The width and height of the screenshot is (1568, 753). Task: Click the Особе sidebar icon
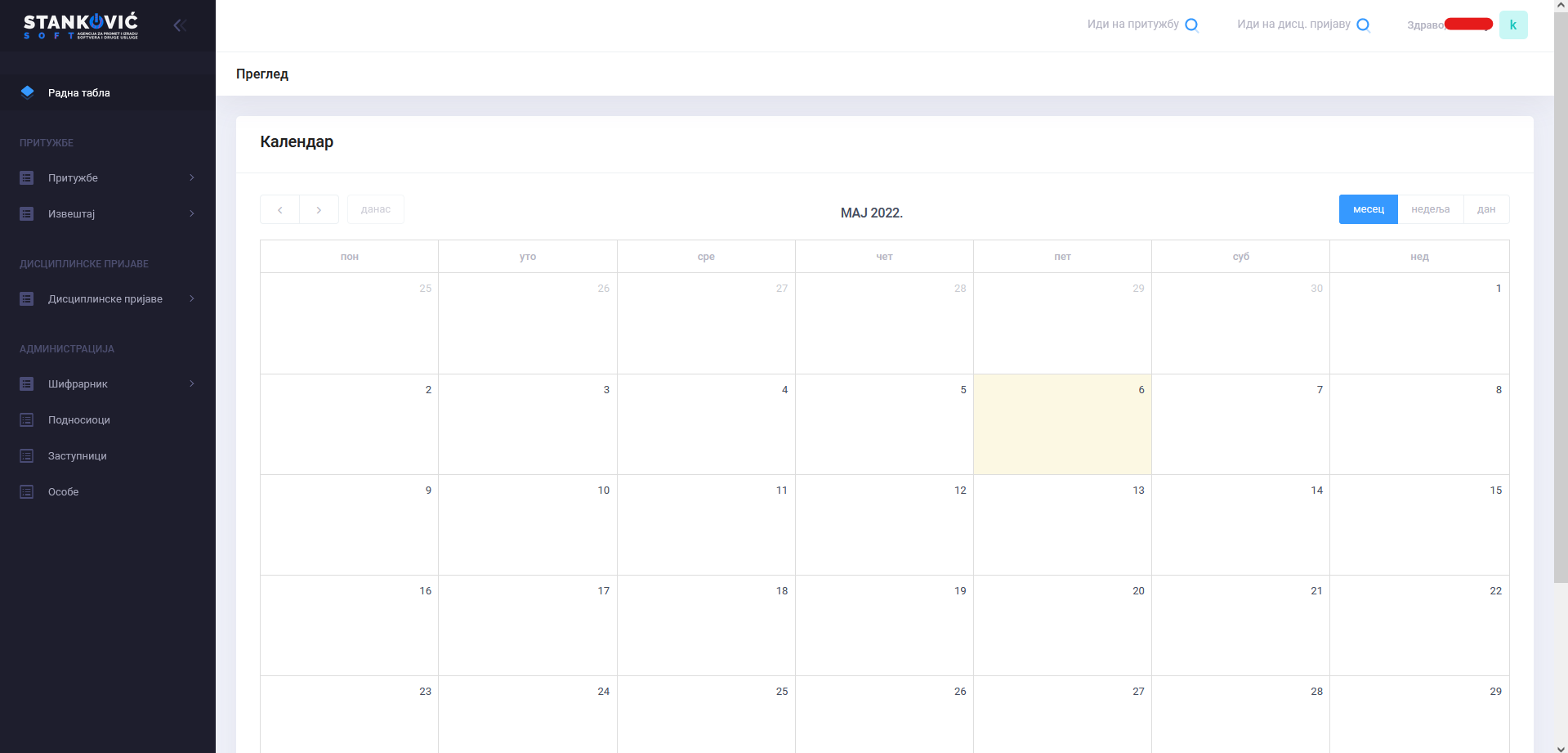click(27, 491)
